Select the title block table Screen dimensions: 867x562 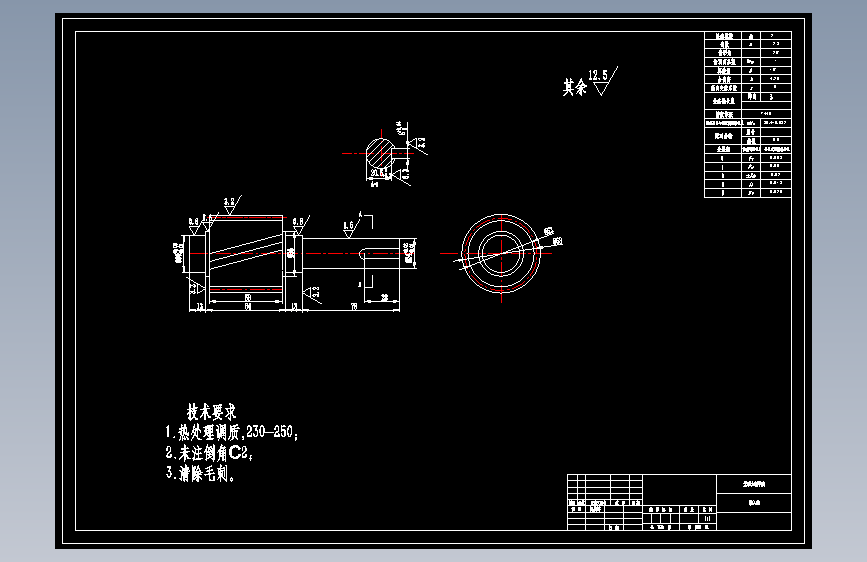click(x=680, y=502)
